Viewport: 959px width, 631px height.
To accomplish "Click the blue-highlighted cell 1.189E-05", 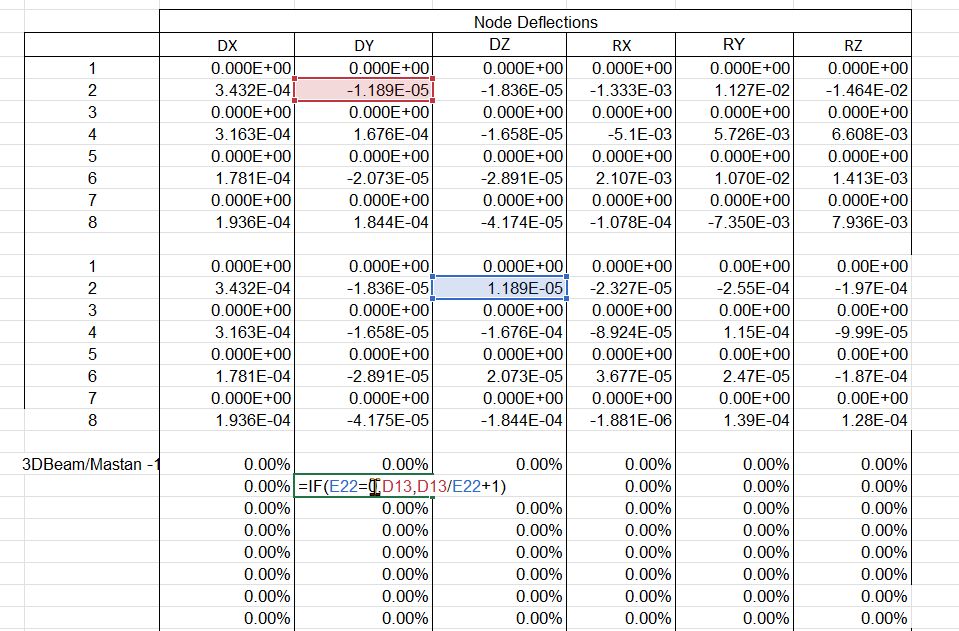I will point(500,289).
